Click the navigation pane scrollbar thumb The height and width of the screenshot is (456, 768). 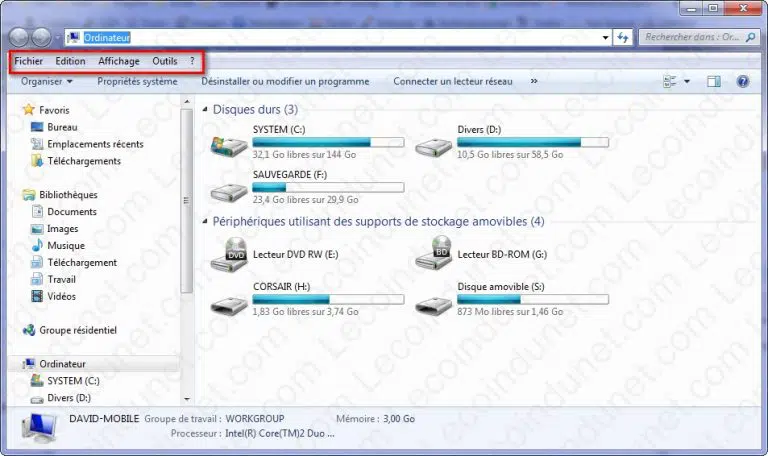tap(186, 201)
